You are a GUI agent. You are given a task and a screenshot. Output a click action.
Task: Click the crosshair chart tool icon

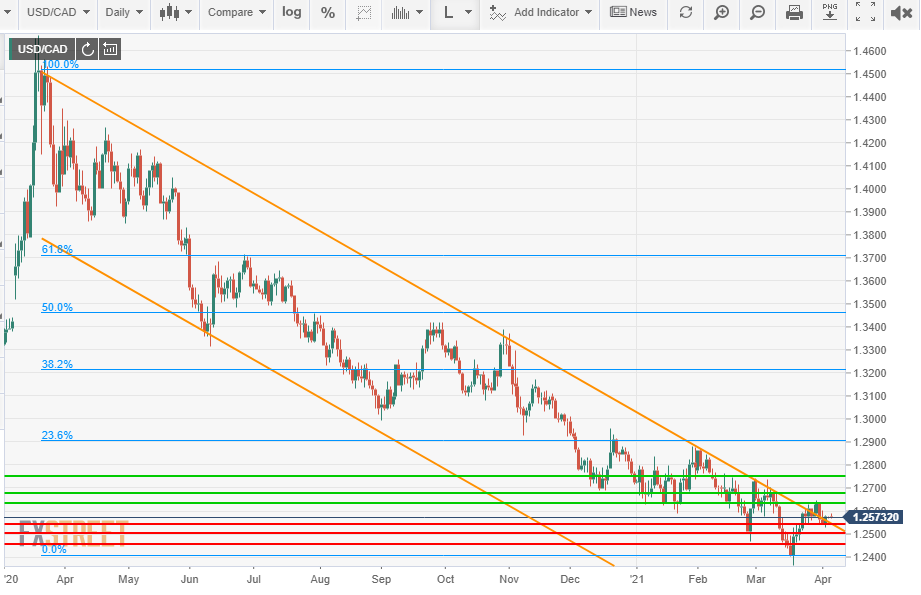364,13
